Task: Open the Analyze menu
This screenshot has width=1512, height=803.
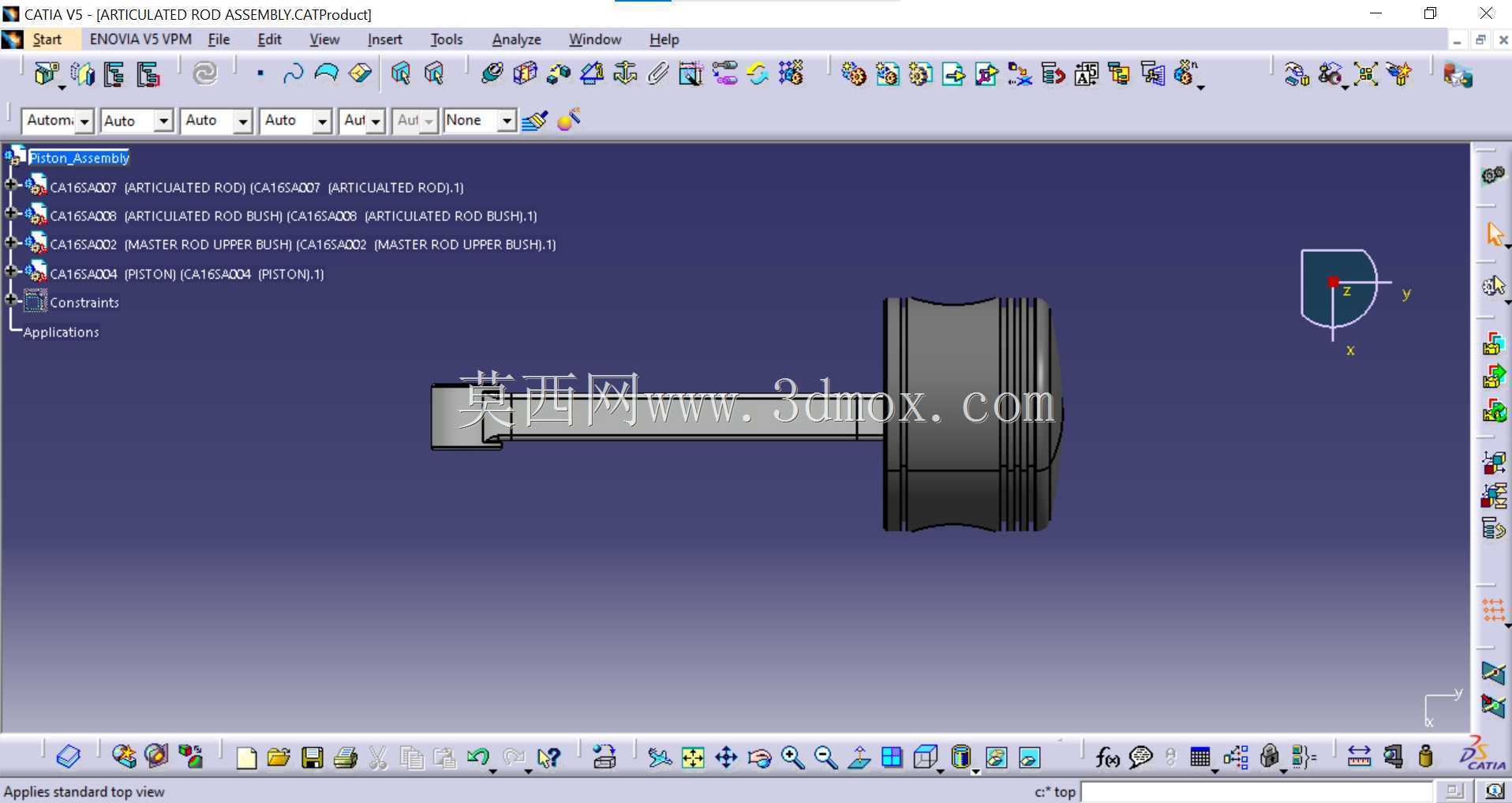Action: [x=516, y=39]
